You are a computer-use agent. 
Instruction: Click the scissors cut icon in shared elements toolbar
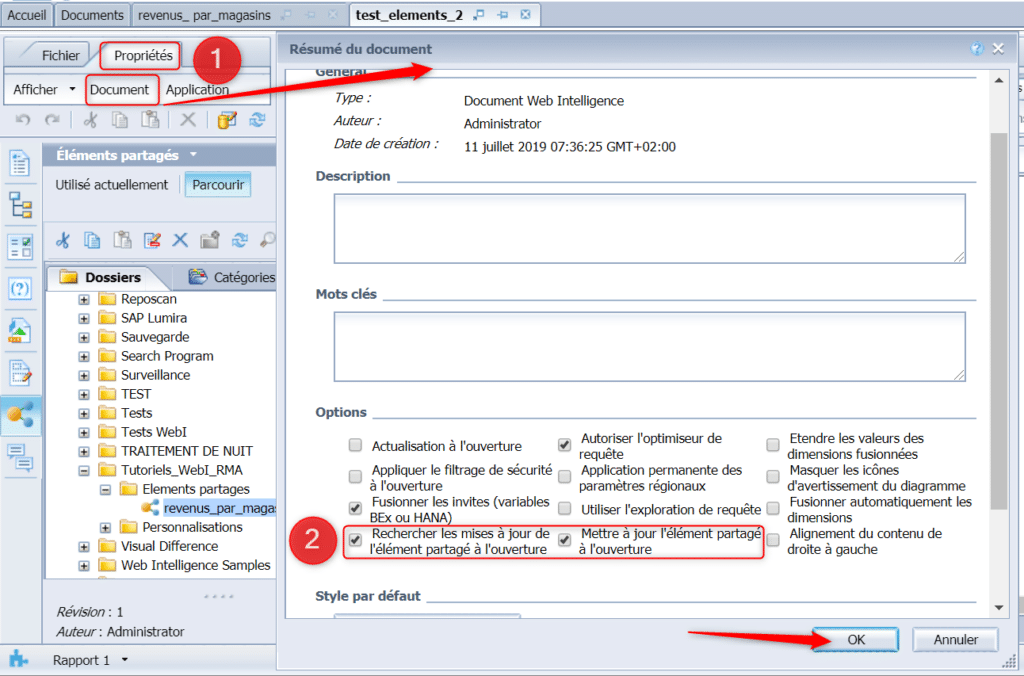point(63,240)
